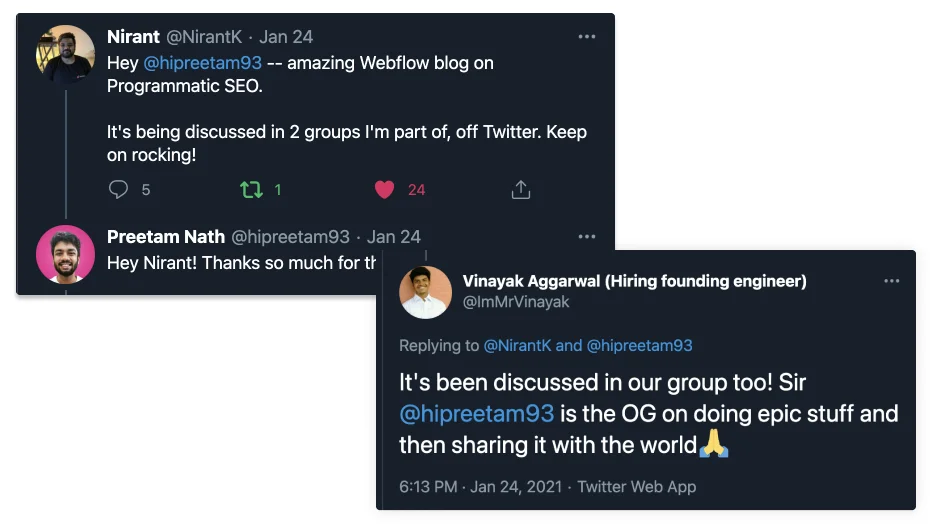
Task: Click the Twitter Web App source link
Action: pyautogui.click(x=637, y=487)
